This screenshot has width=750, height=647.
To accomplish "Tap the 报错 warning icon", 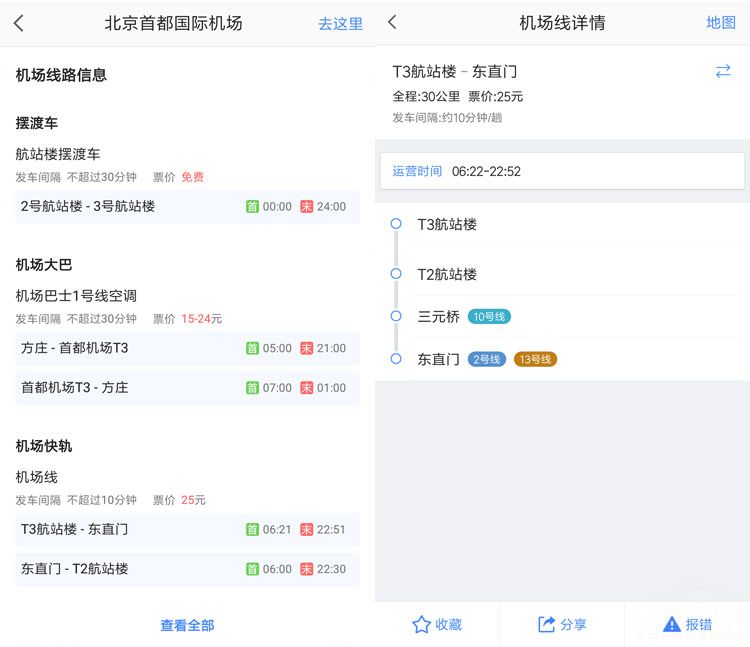I will 672,624.
